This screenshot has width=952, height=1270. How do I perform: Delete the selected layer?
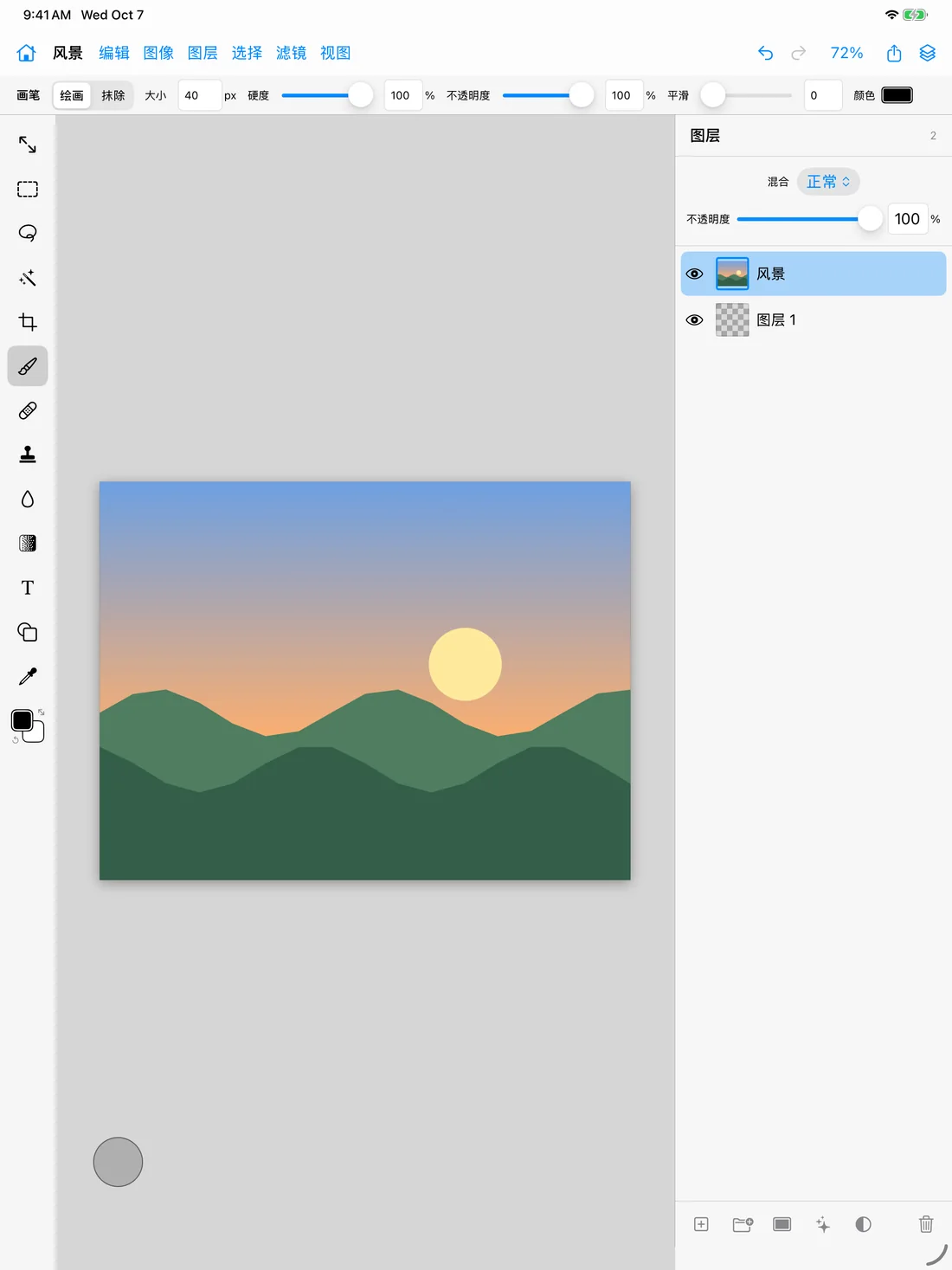coord(926,1224)
